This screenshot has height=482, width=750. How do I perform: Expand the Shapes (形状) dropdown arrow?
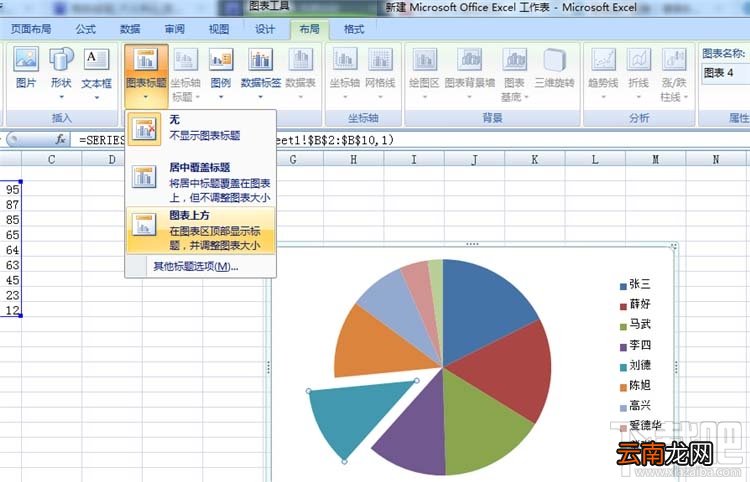(61, 97)
